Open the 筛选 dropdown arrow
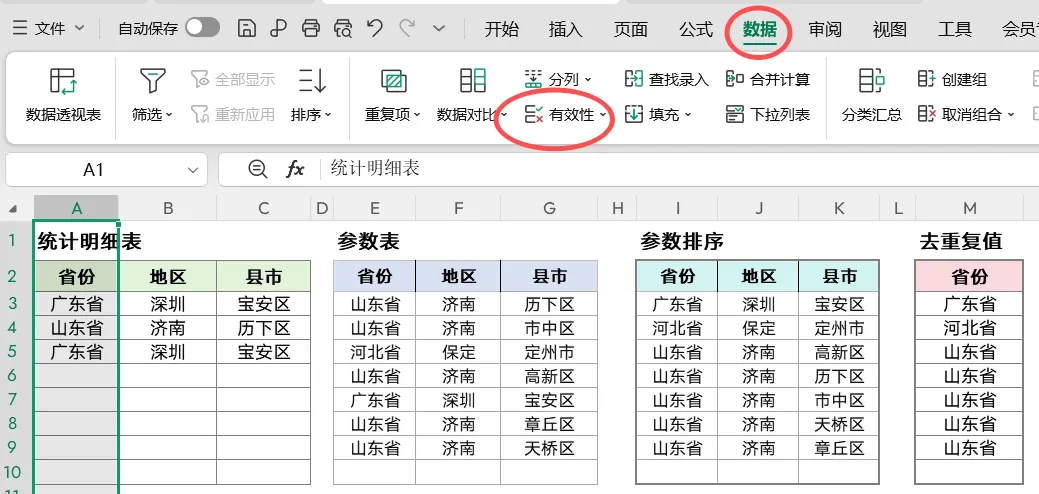Image resolution: width=1039 pixels, height=494 pixels. pos(168,115)
